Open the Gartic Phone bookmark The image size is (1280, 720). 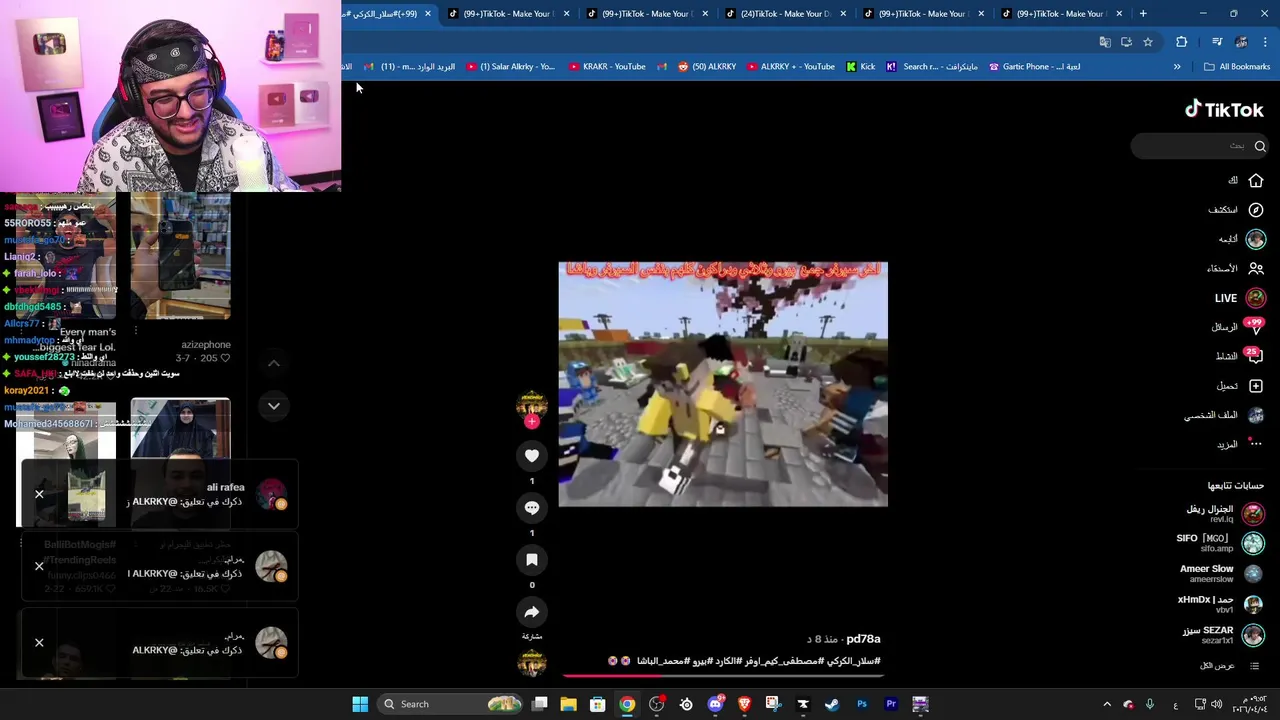[1034, 67]
